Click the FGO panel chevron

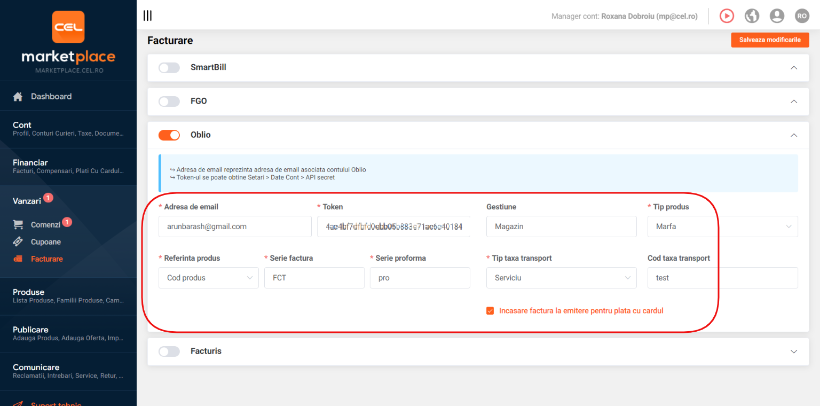coord(793,102)
